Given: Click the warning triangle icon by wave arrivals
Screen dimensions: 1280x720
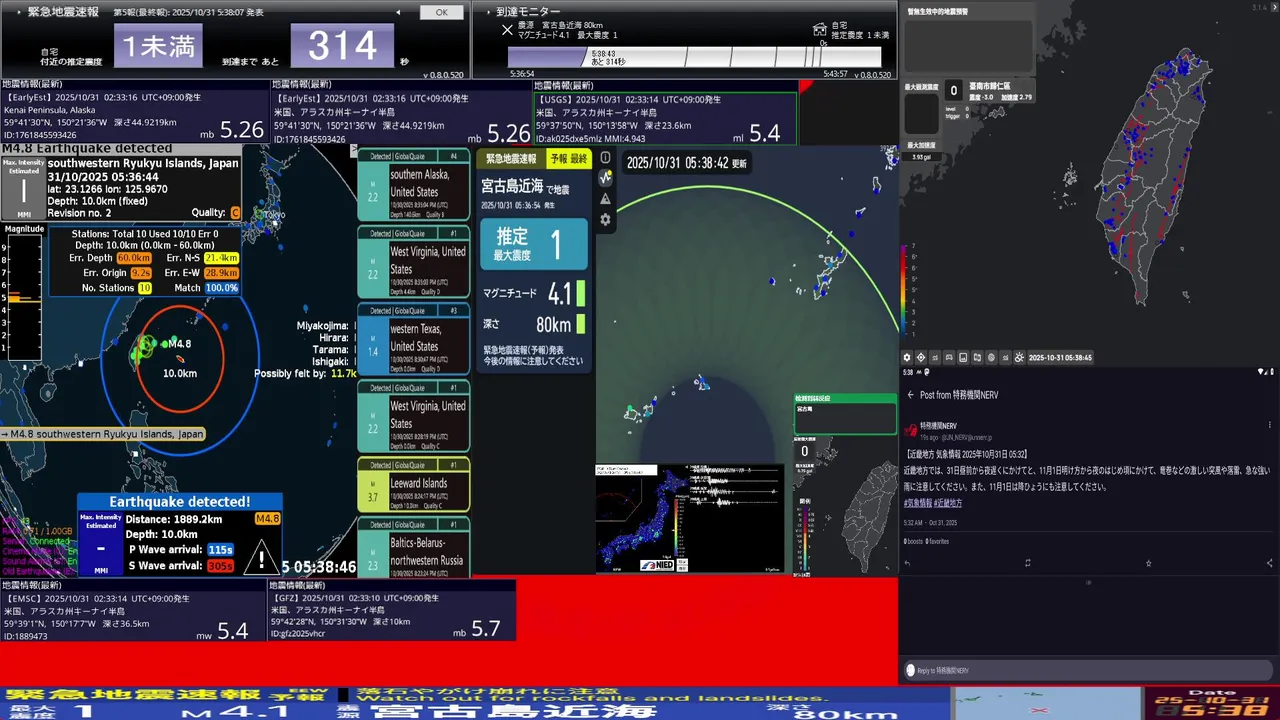Looking at the screenshot, I should pos(262,556).
